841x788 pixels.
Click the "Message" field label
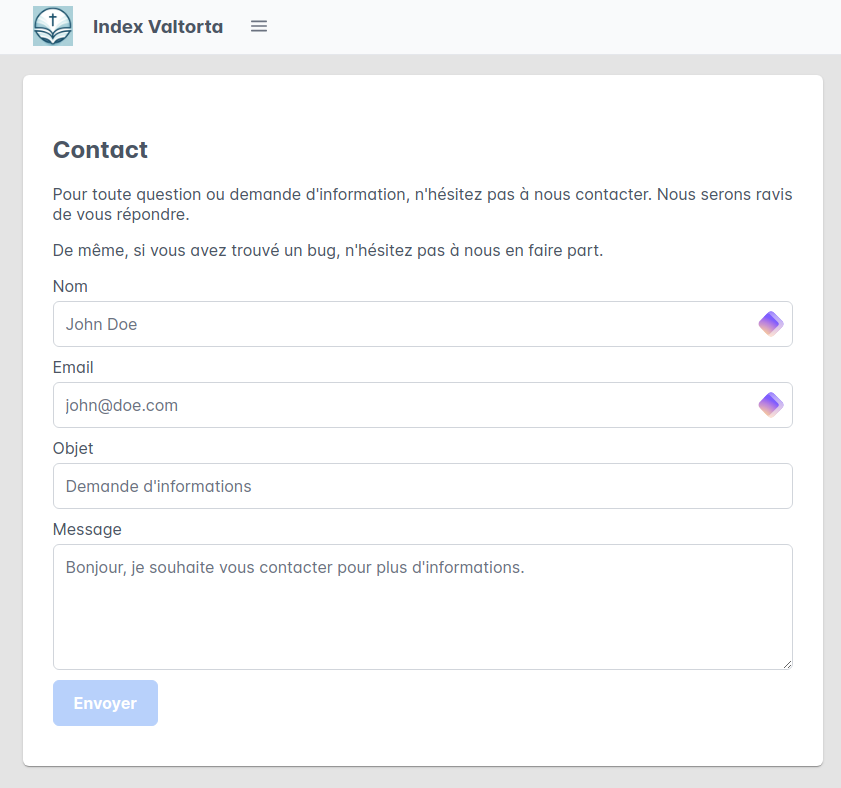click(87, 530)
